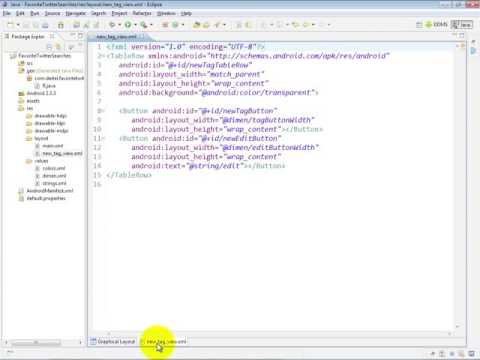Toggle Link with Editor in Package Explorer
This screenshot has height=360, width=480.
click(x=59, y=46)
